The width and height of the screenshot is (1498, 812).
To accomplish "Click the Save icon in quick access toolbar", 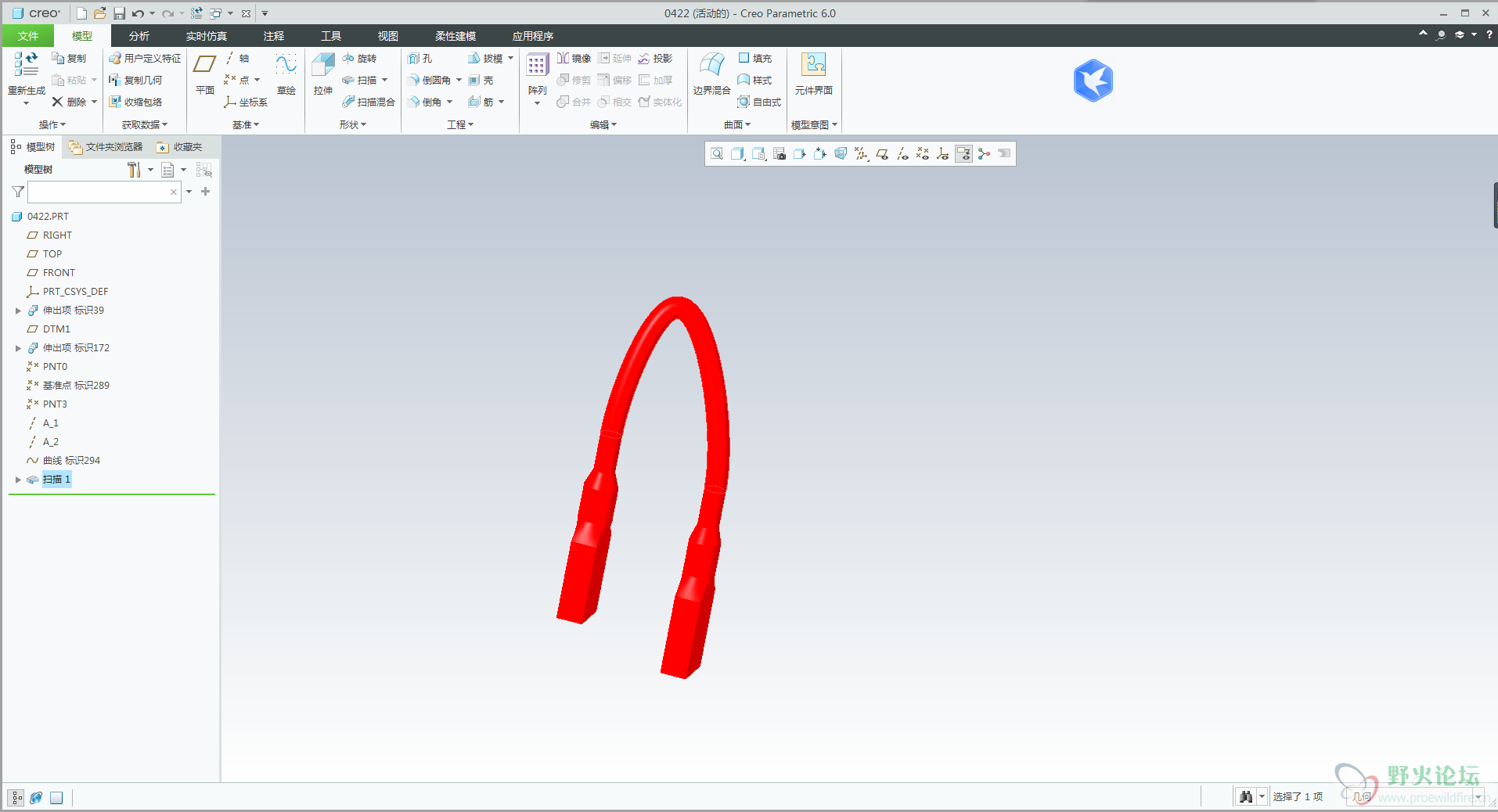I will tap(119, 13).
